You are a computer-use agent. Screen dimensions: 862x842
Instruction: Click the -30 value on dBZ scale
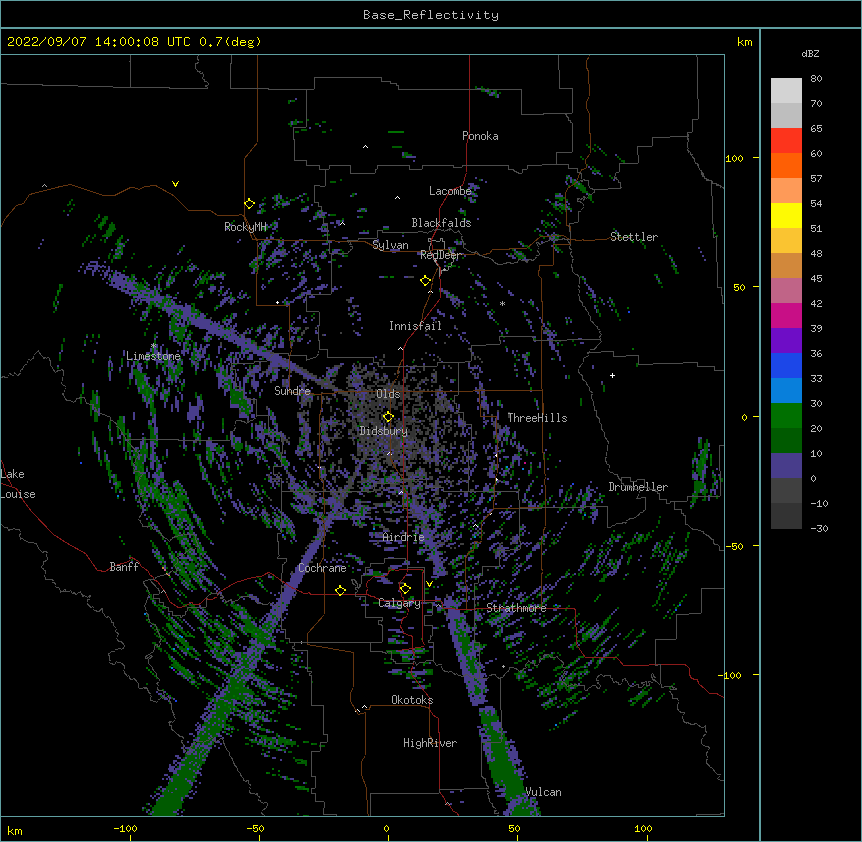(x=819, y=529)
